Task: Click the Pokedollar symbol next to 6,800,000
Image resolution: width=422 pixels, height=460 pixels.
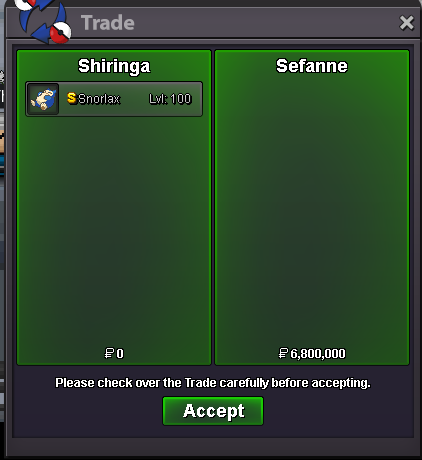Action: click(x=283, y=353)
